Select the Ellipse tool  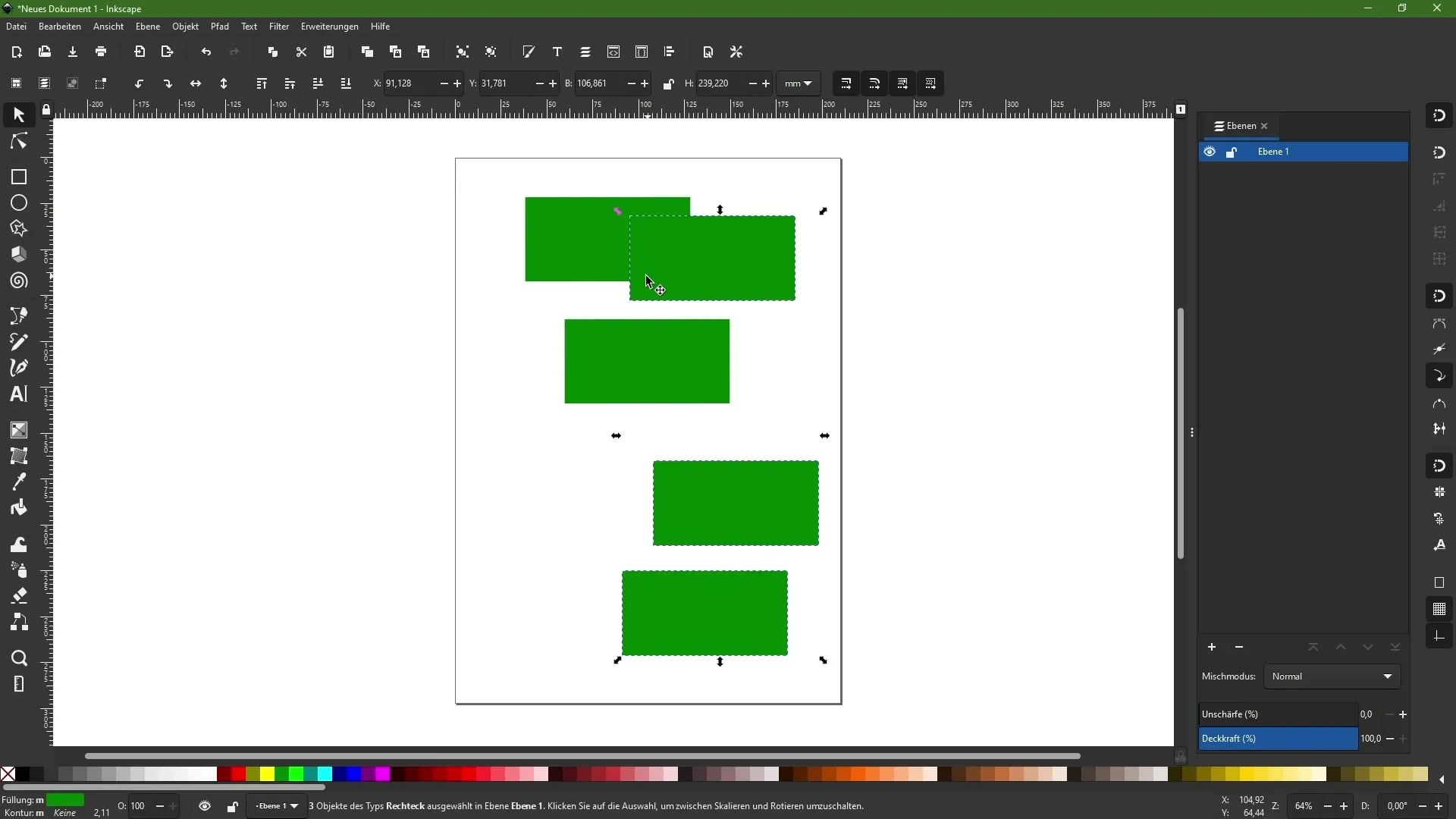click(x=19, y=202)
